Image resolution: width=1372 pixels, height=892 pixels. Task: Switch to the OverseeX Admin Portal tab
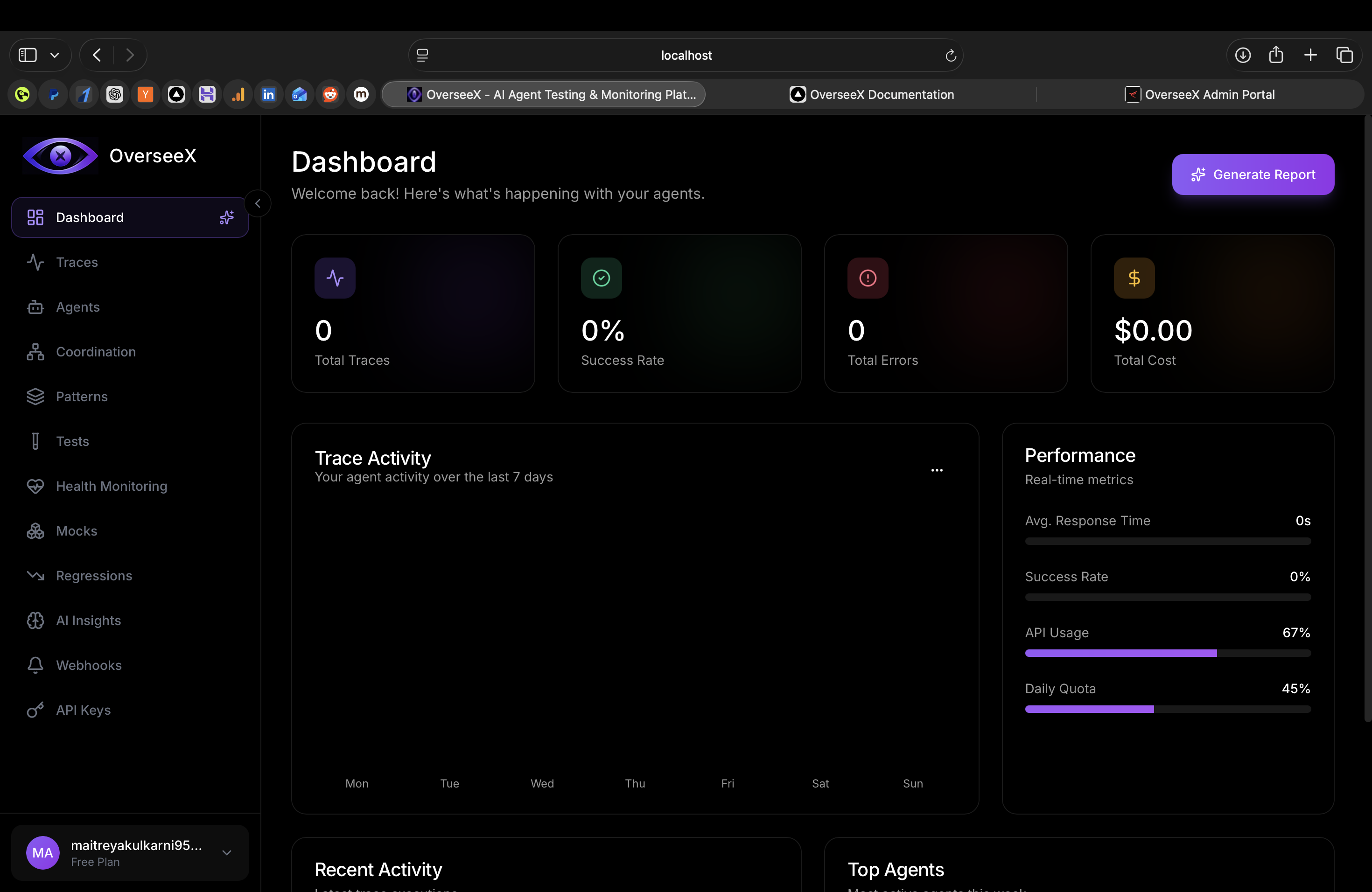tap(1209, 94)
